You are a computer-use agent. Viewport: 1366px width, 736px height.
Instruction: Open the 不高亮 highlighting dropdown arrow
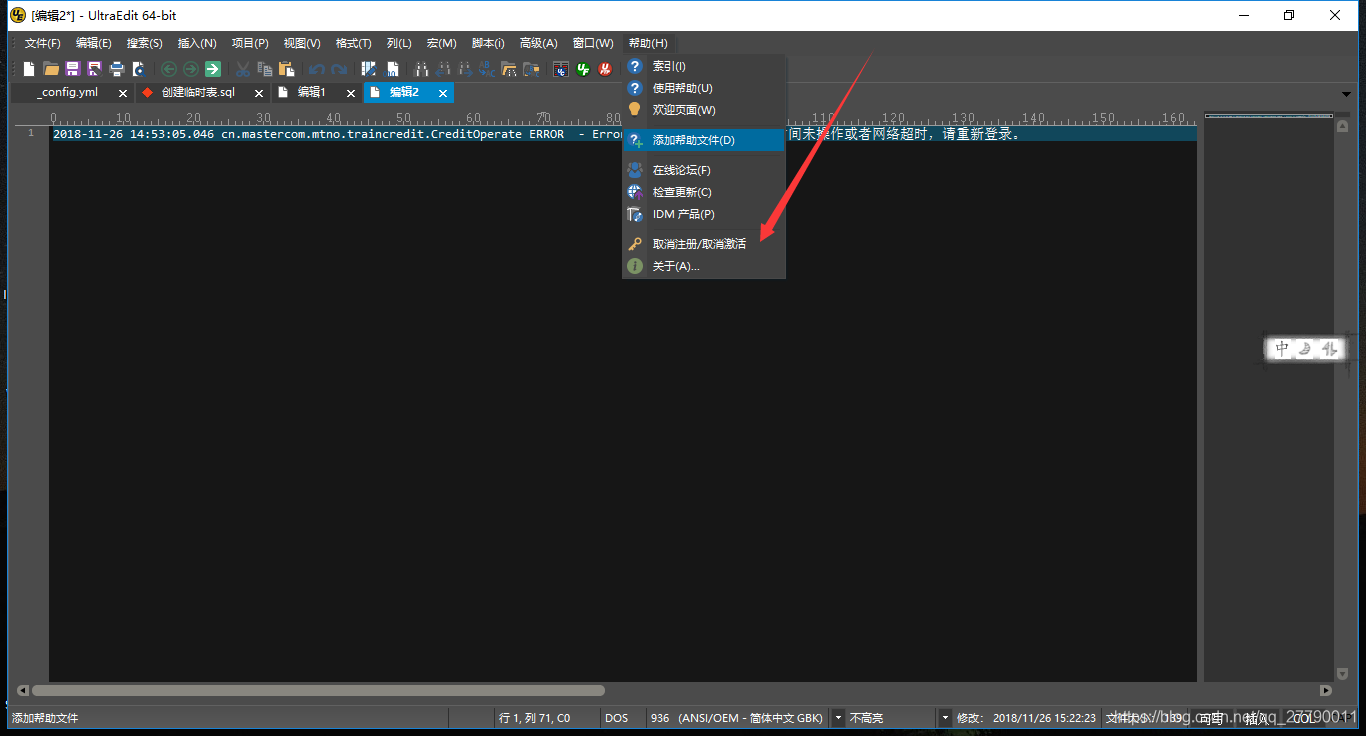944,718
